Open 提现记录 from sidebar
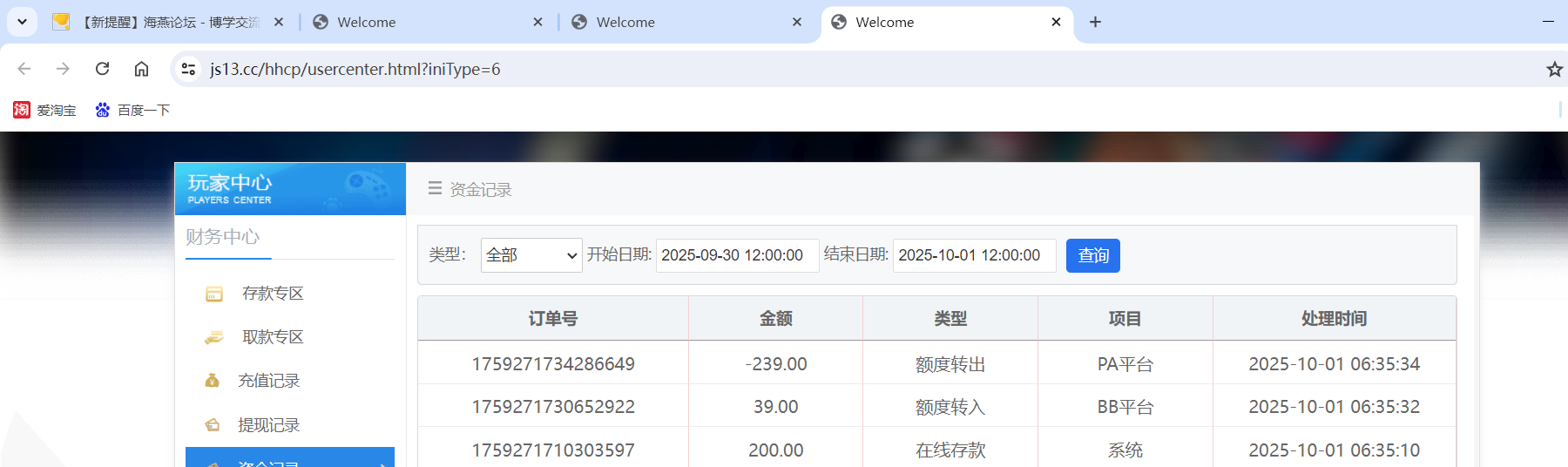The image size is (1568, 467). coord(269,425)
